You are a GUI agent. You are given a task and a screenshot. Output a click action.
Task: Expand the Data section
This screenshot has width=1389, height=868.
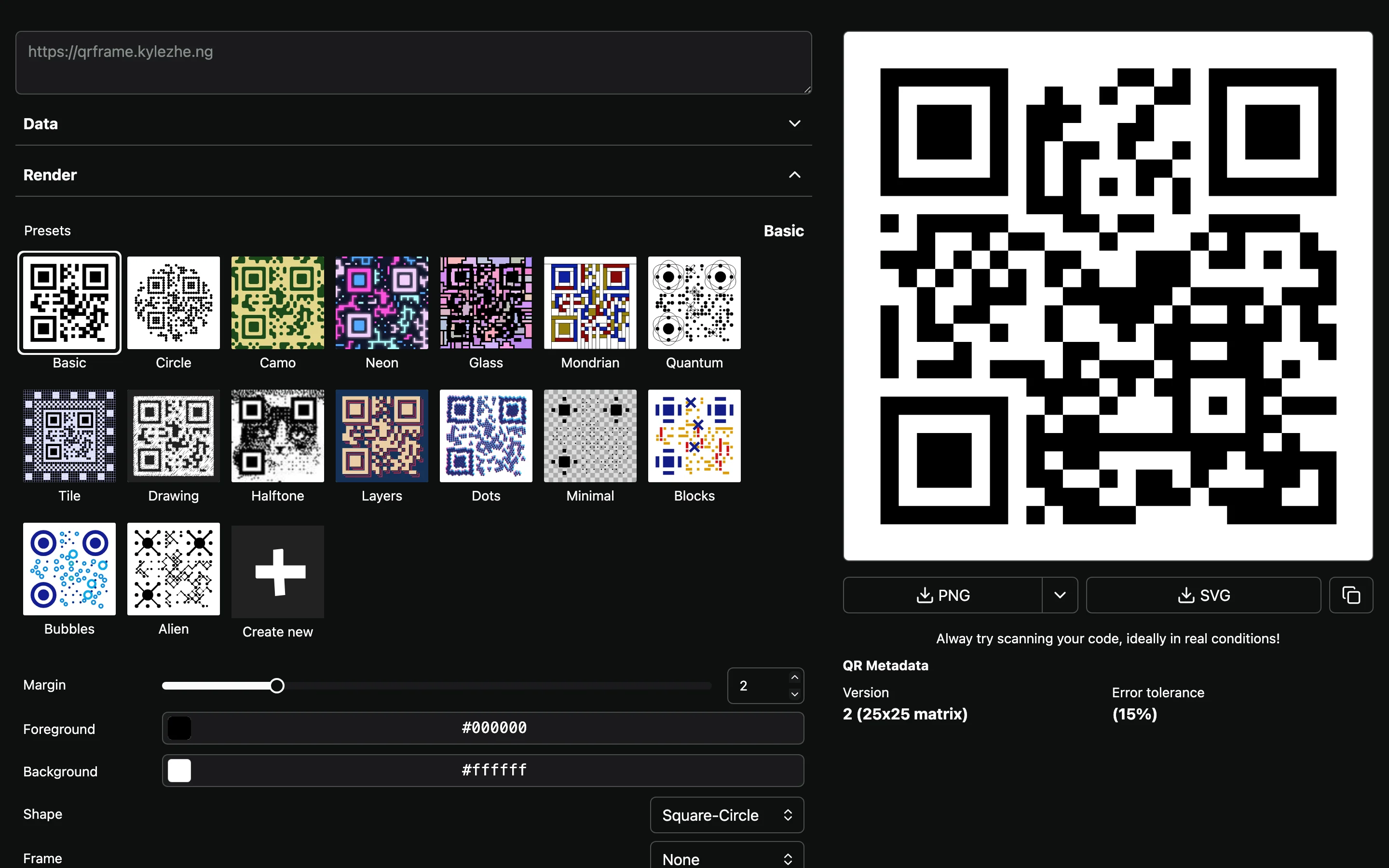click(x=413, y=123)
